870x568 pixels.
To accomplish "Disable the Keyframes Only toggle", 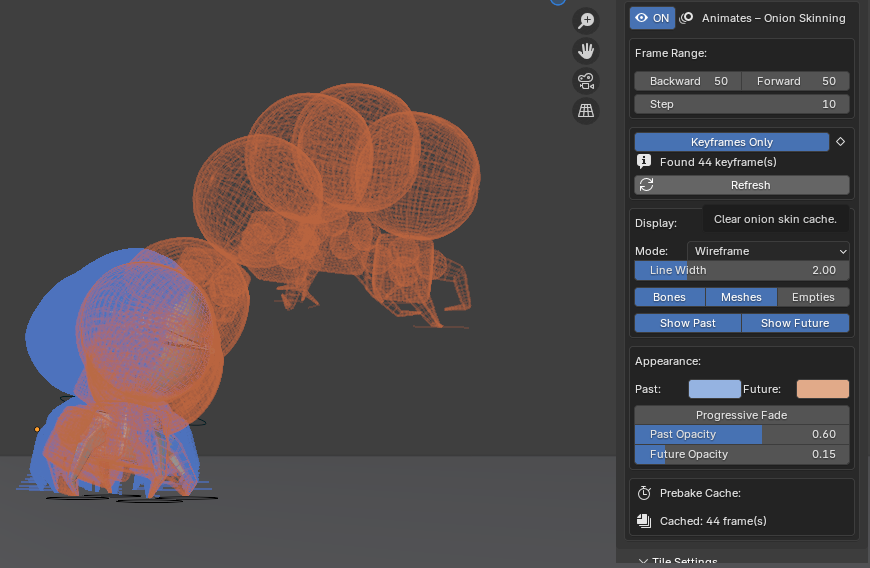I will pos(731,142).
